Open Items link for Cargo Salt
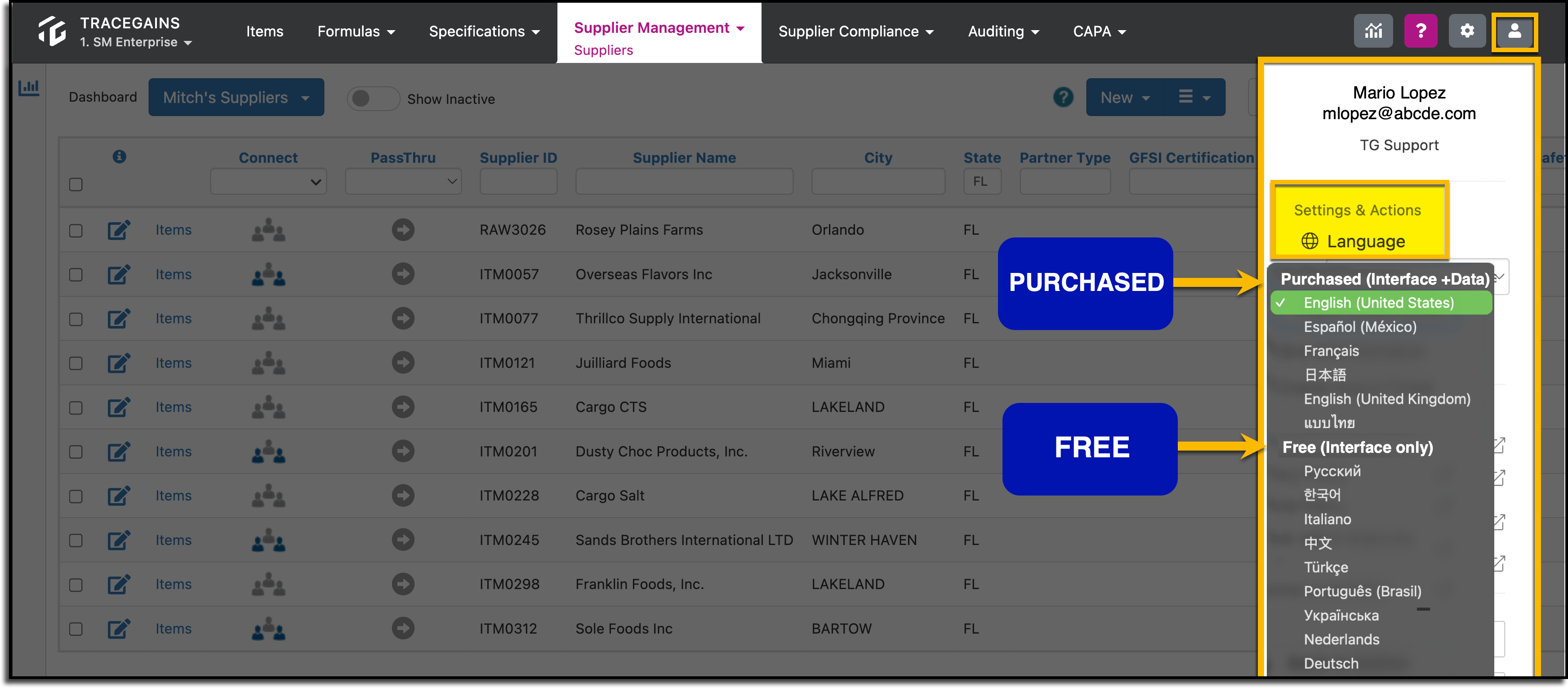The width and height of the screenshot is (1568, 688). coord(174,496)
